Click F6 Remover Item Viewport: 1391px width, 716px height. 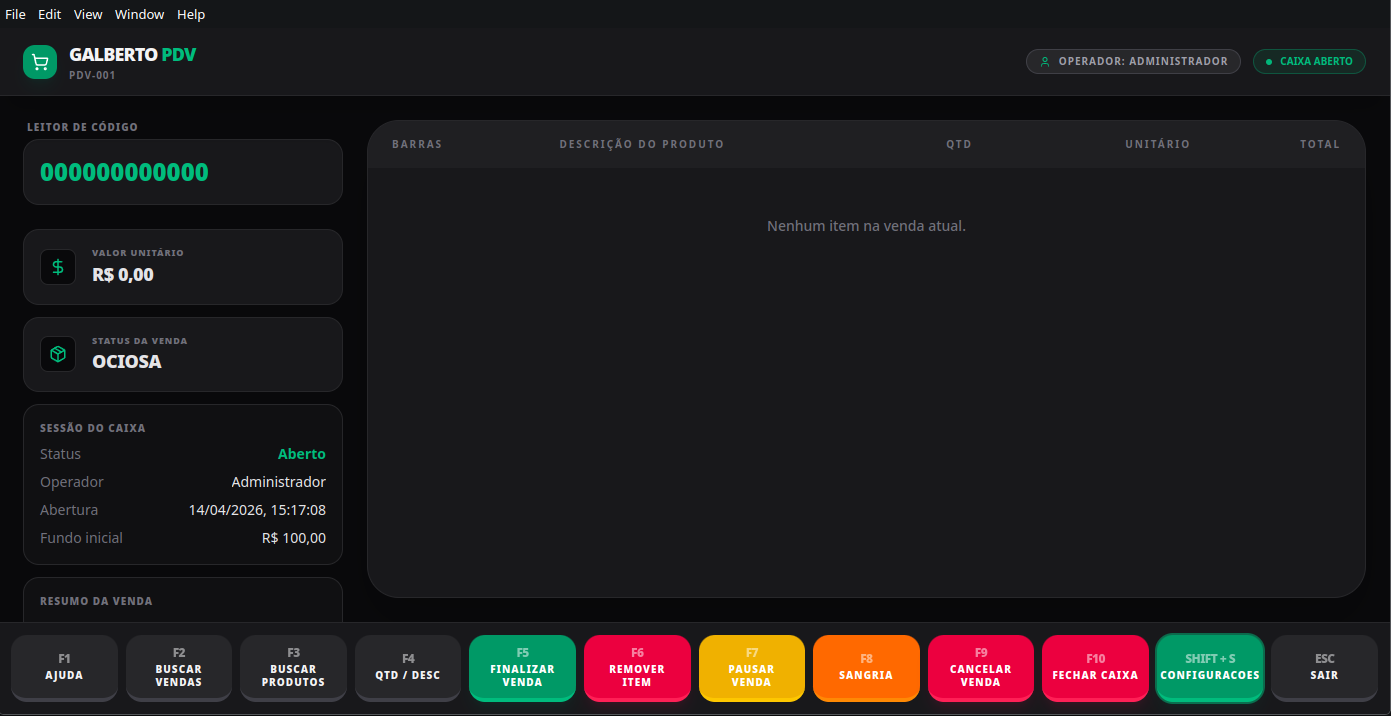pos(637,667)
